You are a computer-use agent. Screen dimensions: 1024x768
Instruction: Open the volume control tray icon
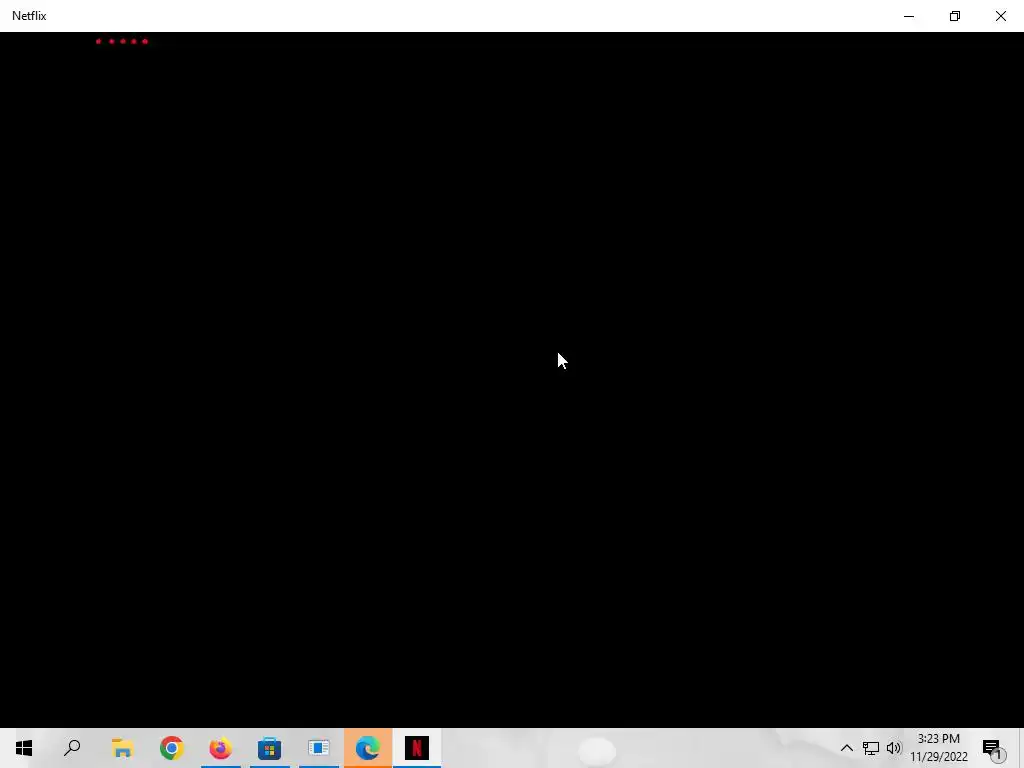pos(893,748)
